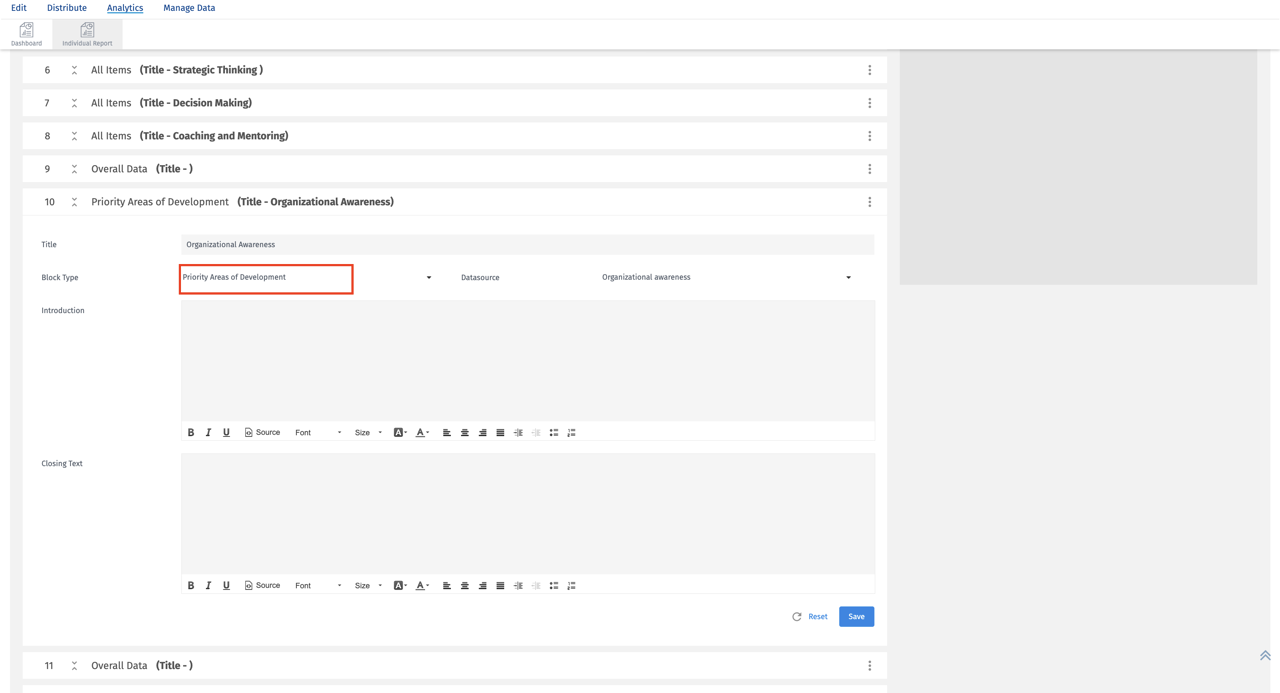Select center alignment in the Introduction toolbar
This screenshot has height=693, width=1280.
click(x=464, y=432)
